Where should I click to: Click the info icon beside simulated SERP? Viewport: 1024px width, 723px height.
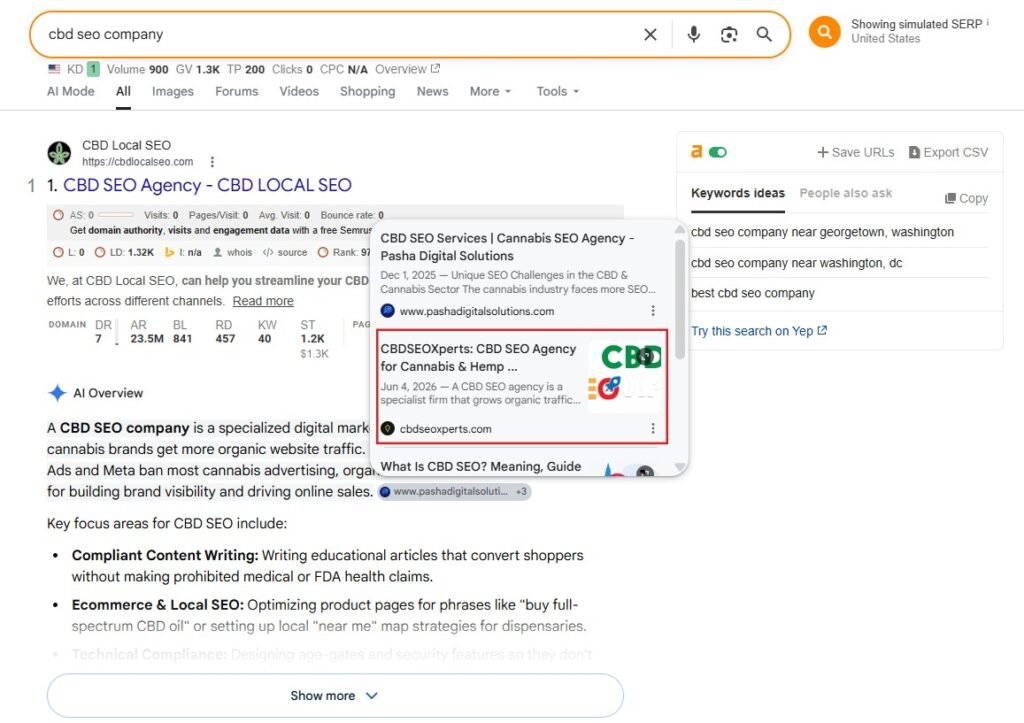987,22
